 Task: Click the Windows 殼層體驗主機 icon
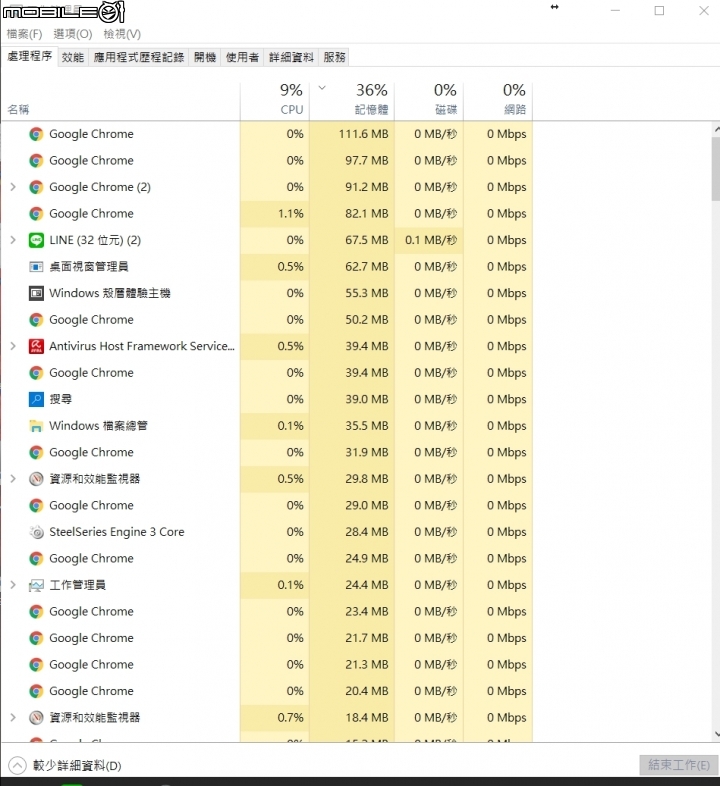pyautogui.click(x=36, y=293)
